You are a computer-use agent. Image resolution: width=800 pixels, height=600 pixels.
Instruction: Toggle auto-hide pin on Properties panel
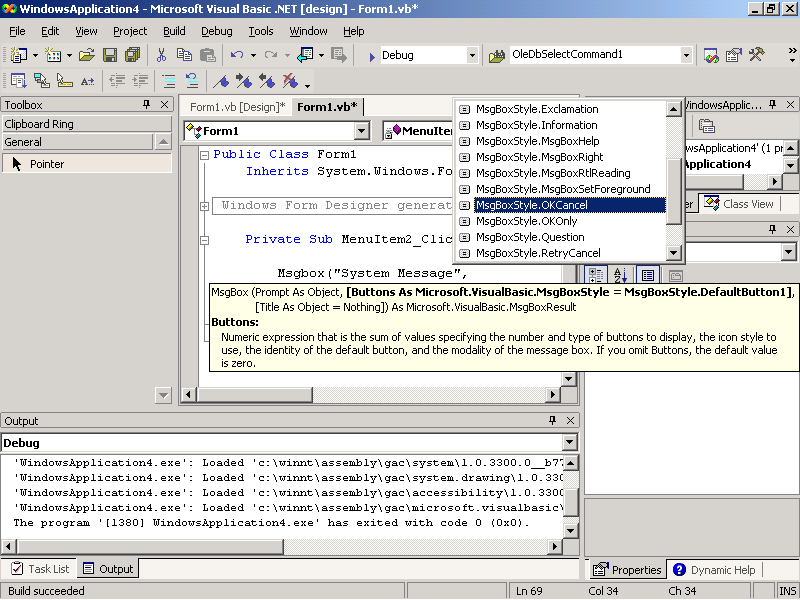tap(772, 229)
